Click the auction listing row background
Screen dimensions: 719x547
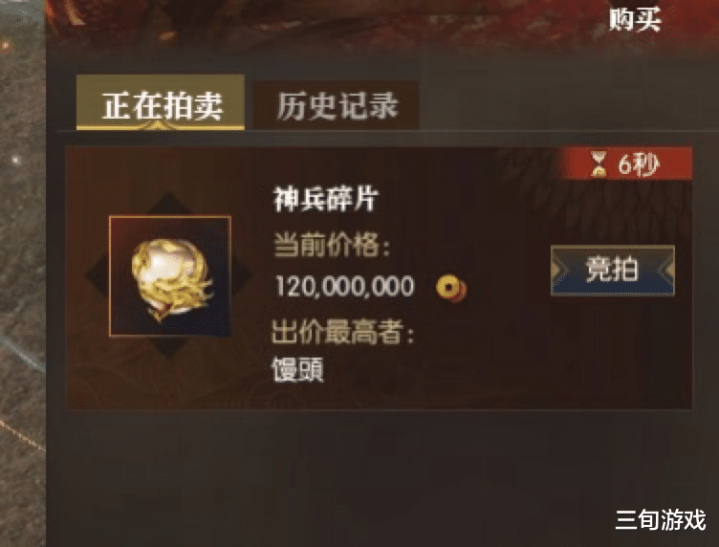379,277
